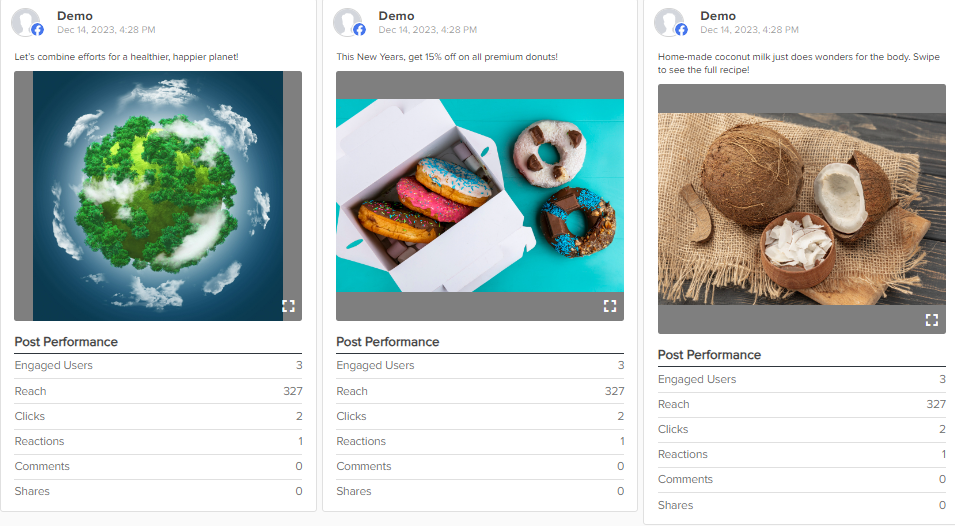Expand the donuts image to fullscreen

pos(610,306)
